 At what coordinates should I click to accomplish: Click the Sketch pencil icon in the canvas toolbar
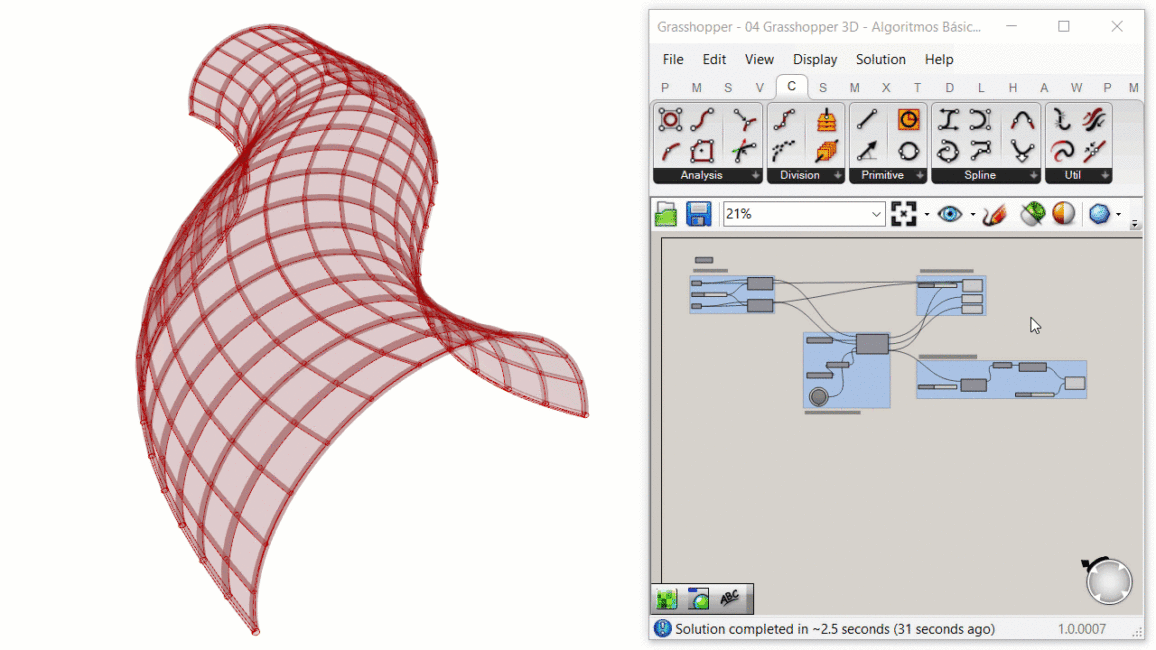click(x=994, y=214)
